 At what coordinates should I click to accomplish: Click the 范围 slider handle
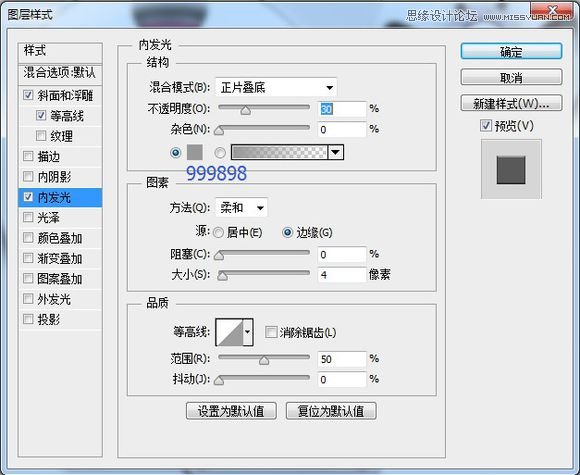pos(264,360)
